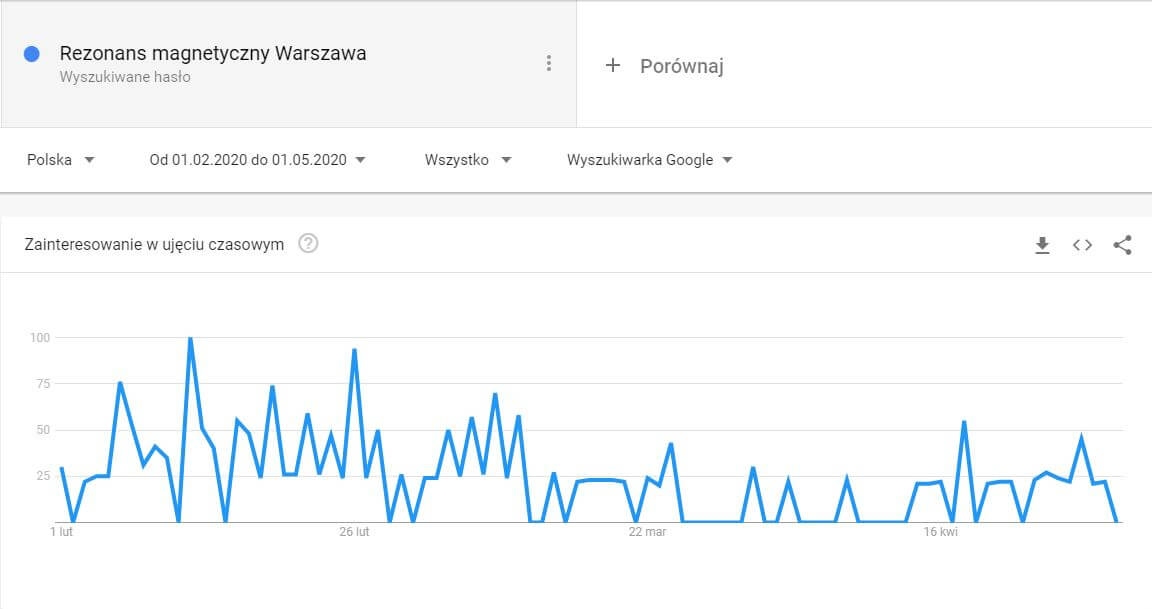
Task: Click the plus icon next to Porównaj
Action: tap(613, 66)
